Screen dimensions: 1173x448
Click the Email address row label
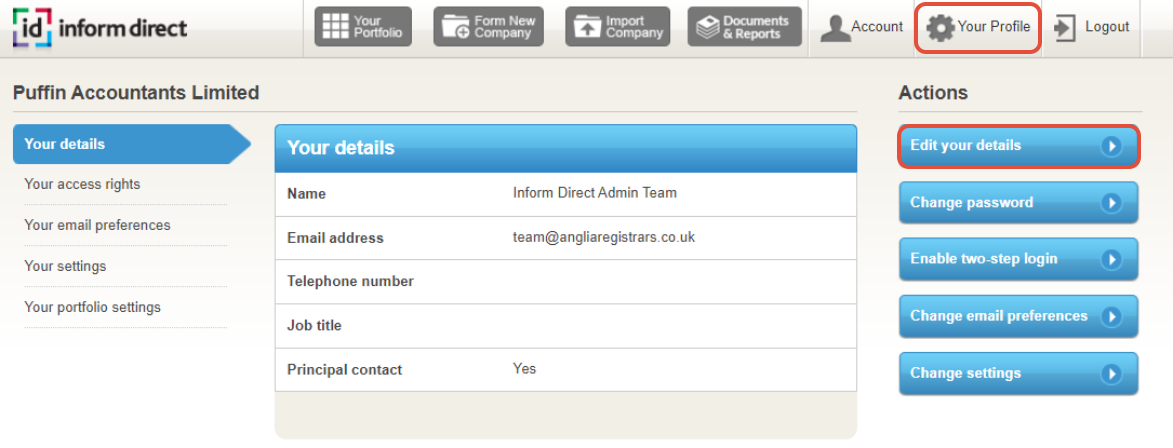335,238
